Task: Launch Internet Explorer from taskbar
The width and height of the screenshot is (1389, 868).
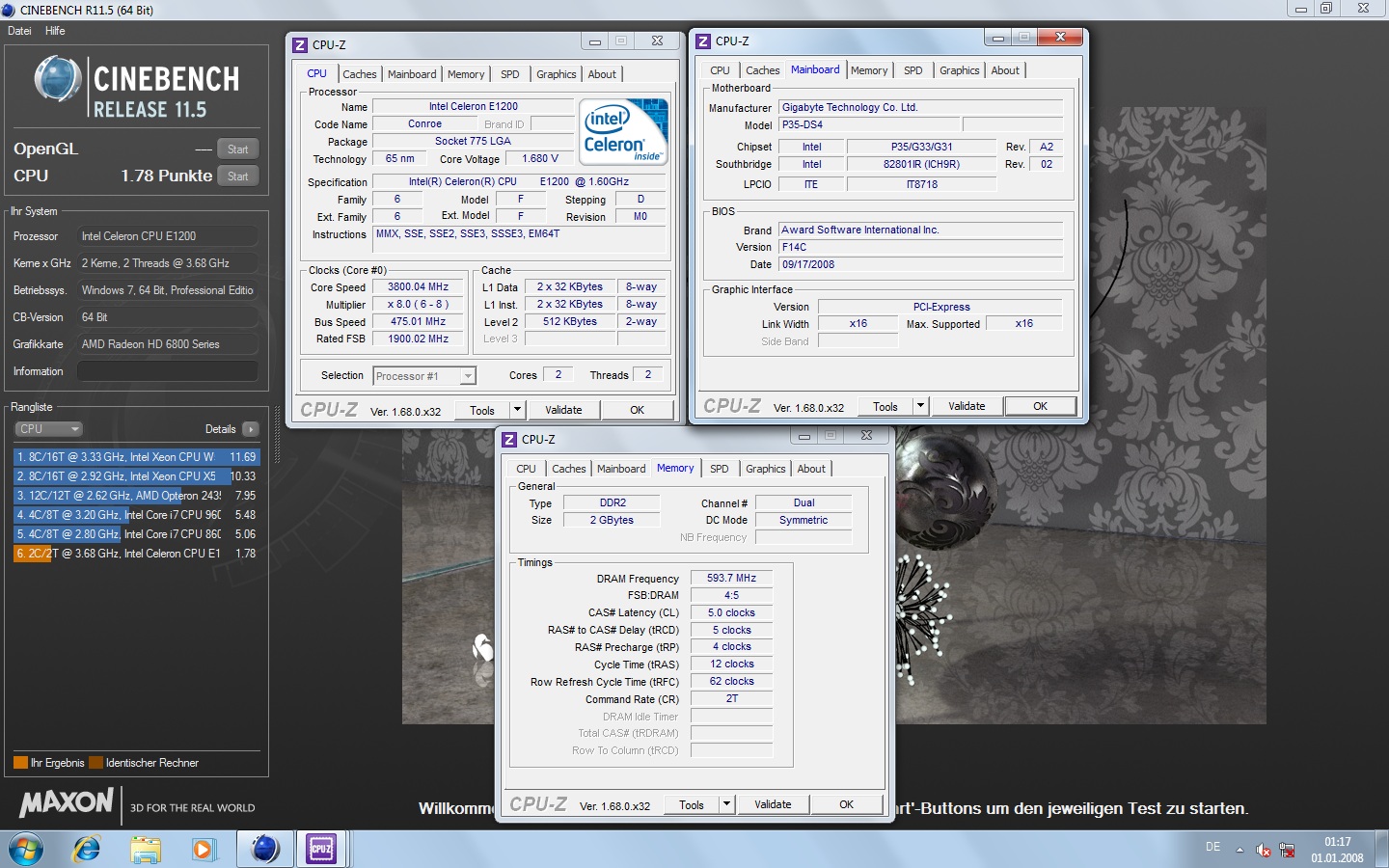Action: click(x=87, y=849)
